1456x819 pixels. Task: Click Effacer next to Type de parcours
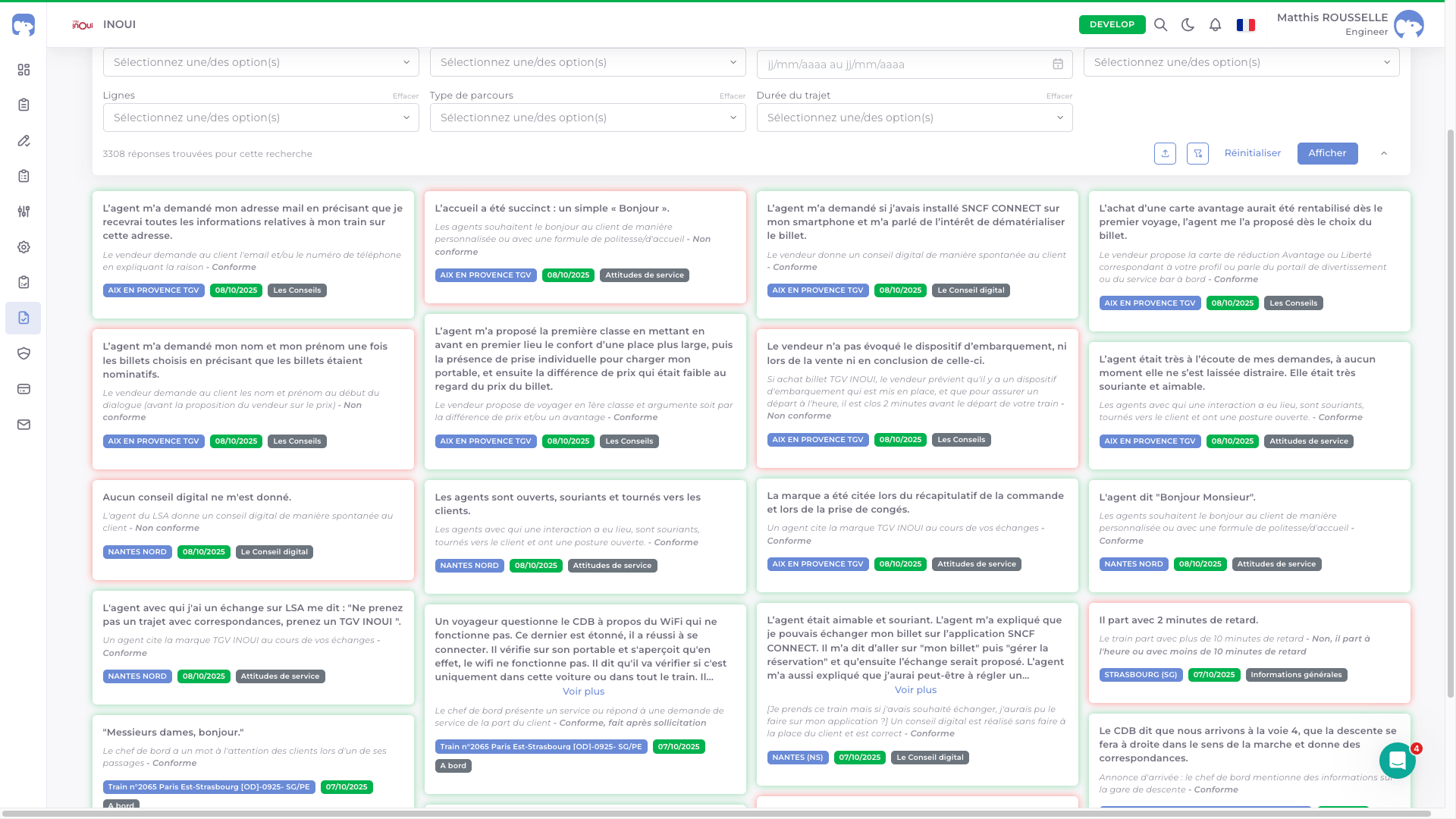(733, 96)
